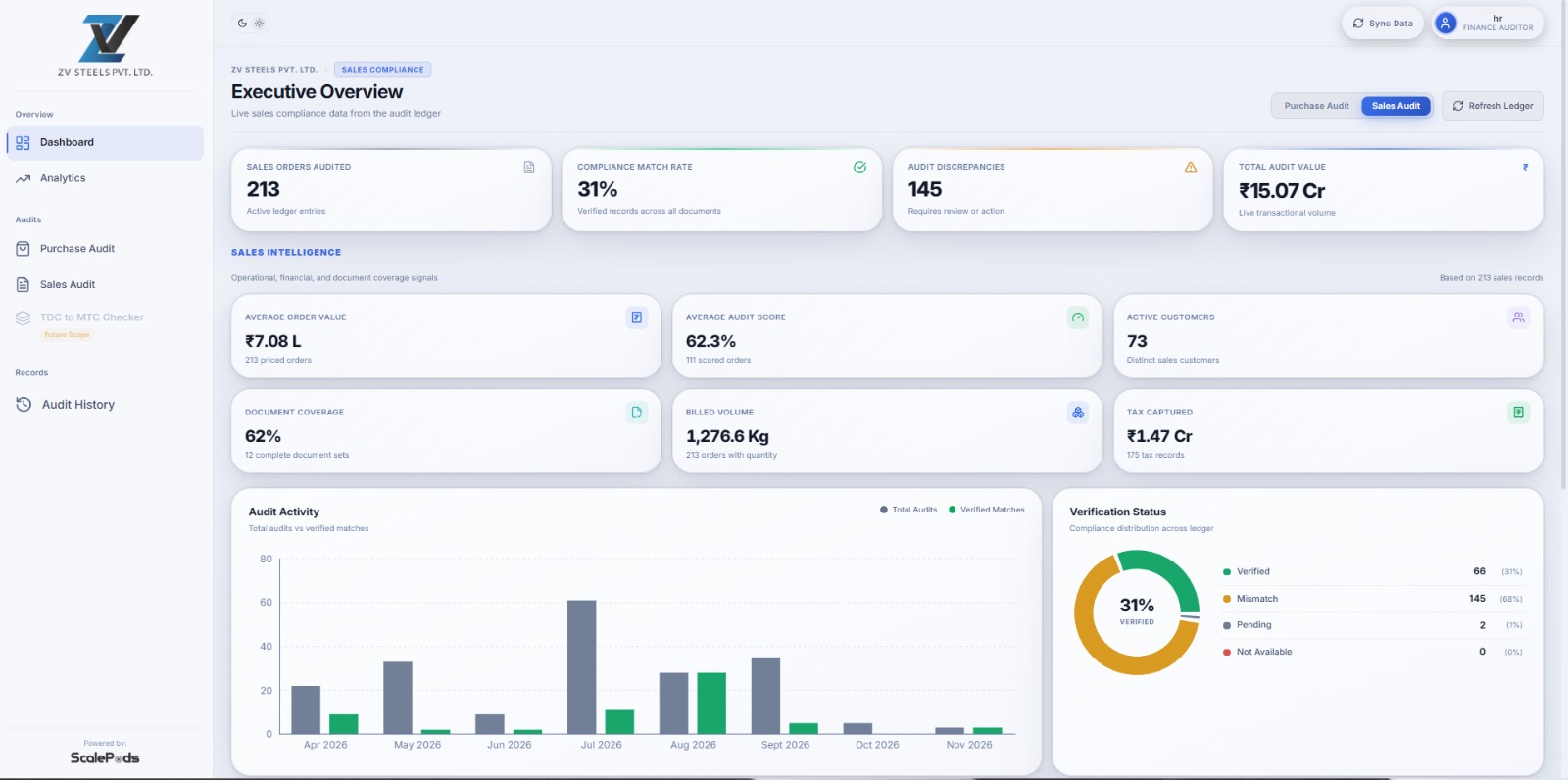Click the Mismatch row in Verification Status
1568x780 pixels.
point(1372,599)
